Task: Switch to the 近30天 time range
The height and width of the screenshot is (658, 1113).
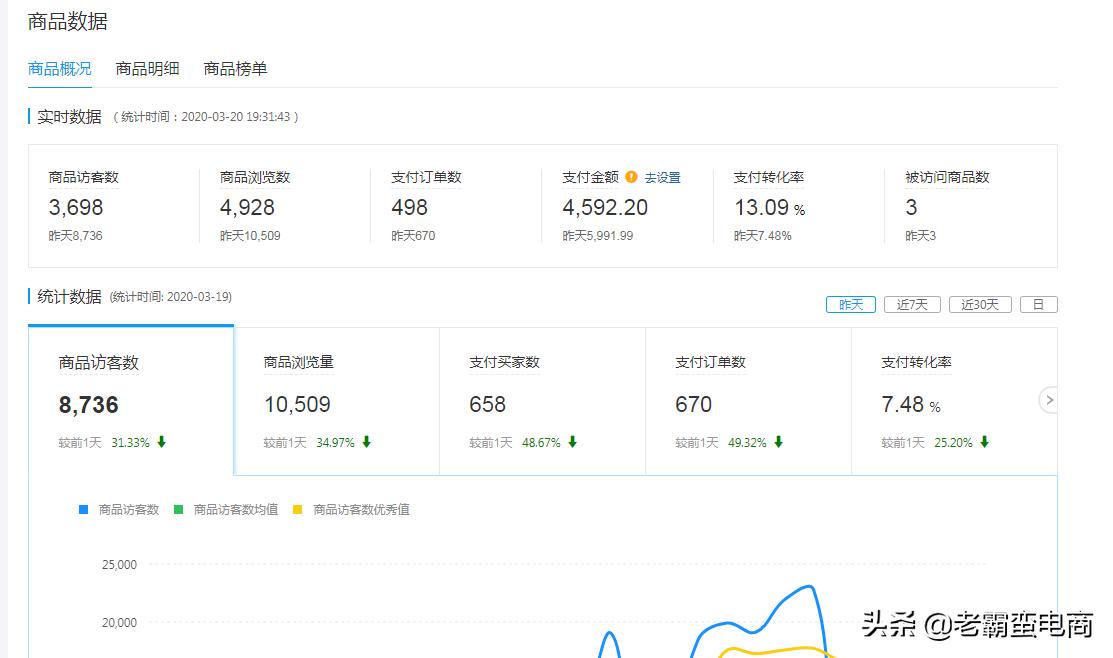Action: pos(980,304)
